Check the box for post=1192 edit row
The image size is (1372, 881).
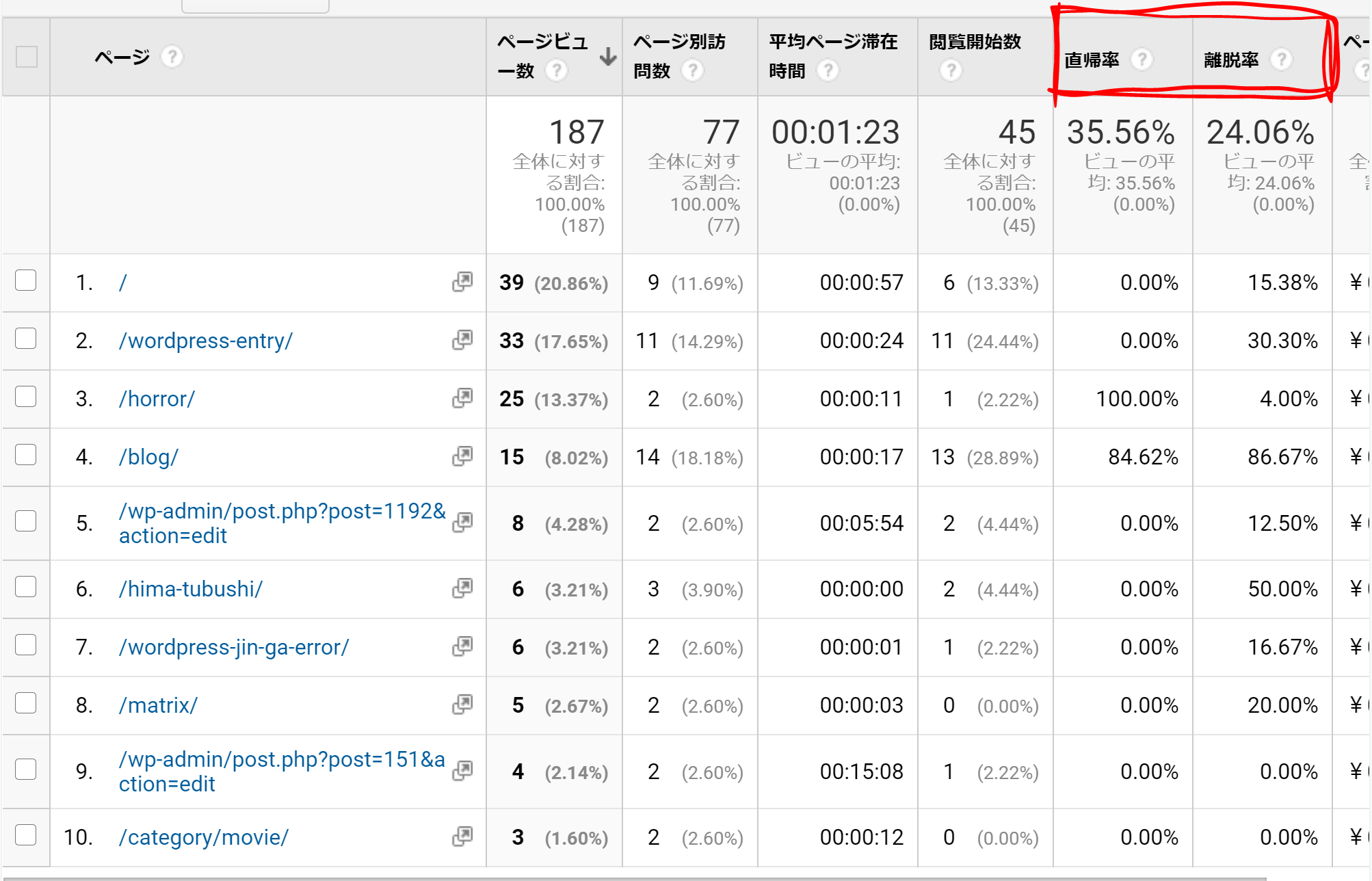click(x=26, y=521)
